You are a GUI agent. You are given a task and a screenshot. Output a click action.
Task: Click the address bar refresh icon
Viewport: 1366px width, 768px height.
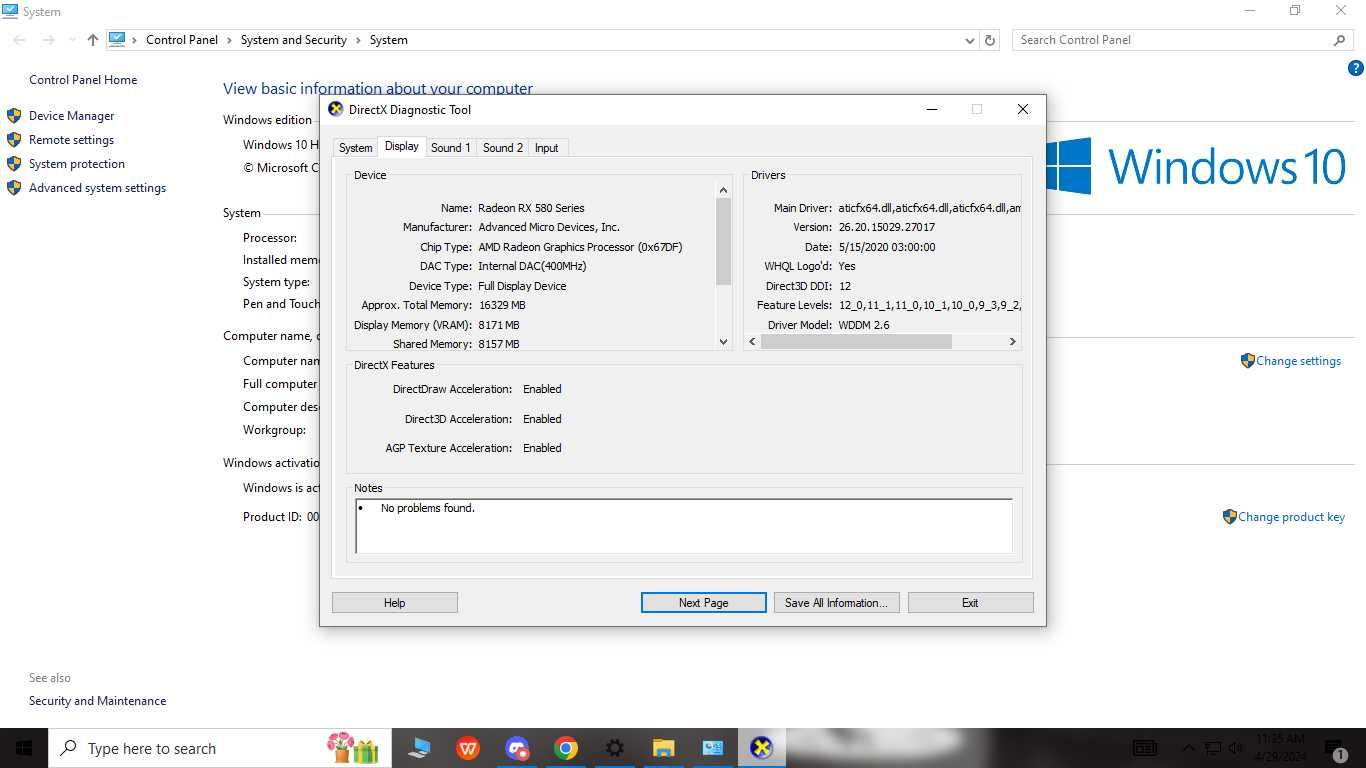click(990, 40)
